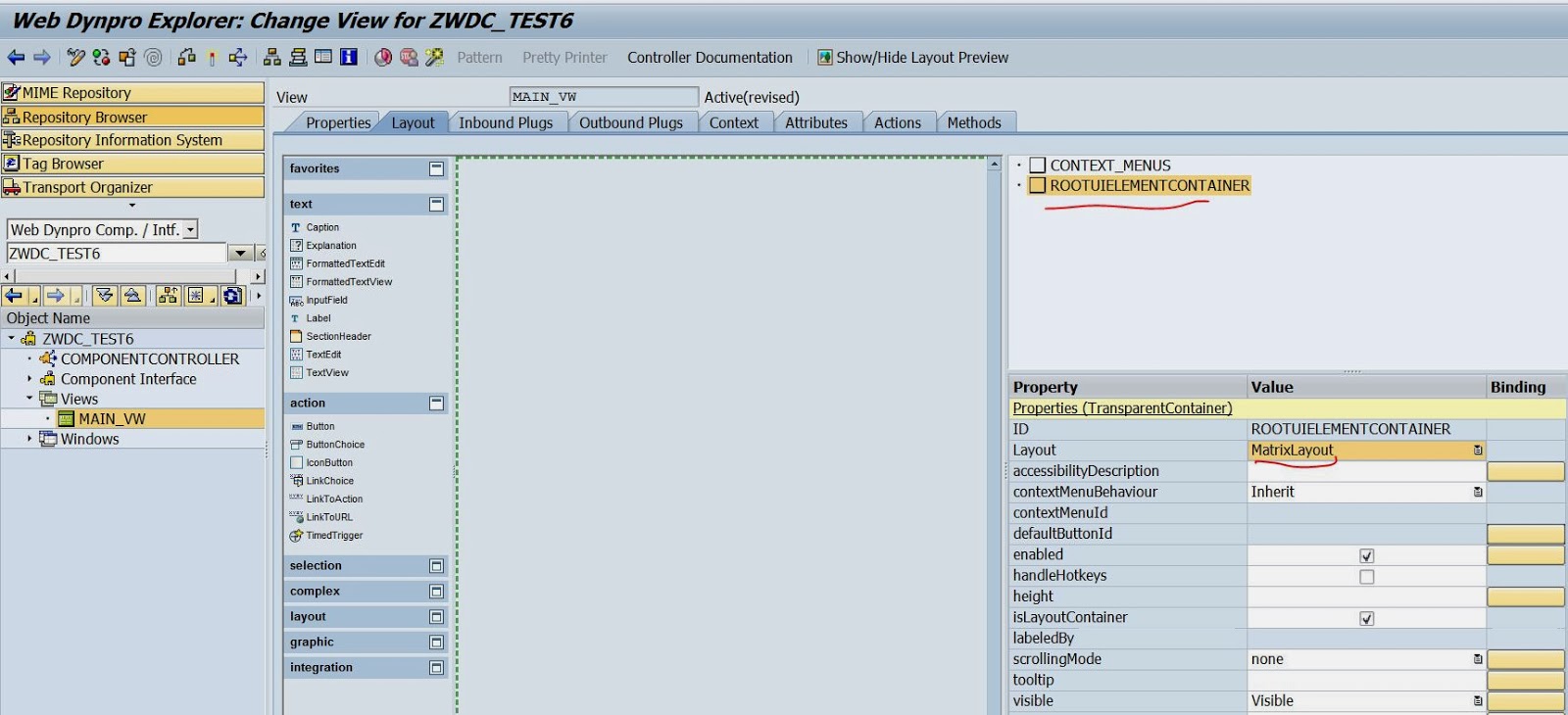Click the Display Object List hierarchy icon
Viewport: 1568px width, 715px height.
(272, 58)
